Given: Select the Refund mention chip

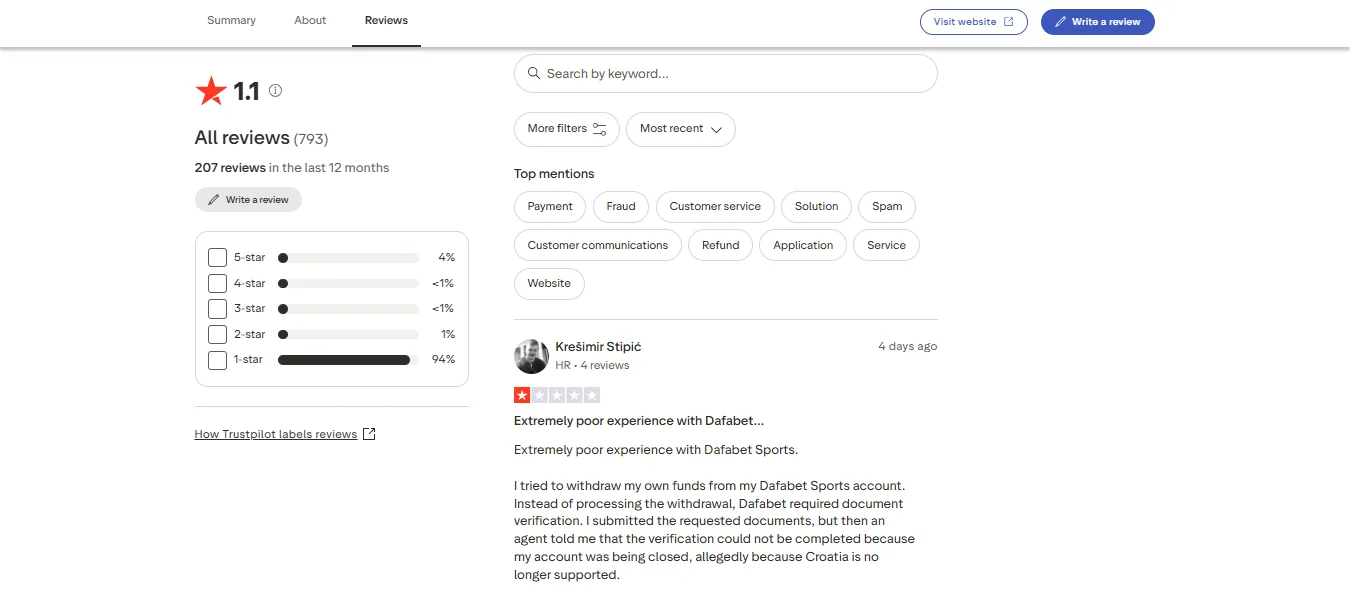Looking at the screenshot, I should click(x=721, y=246).
